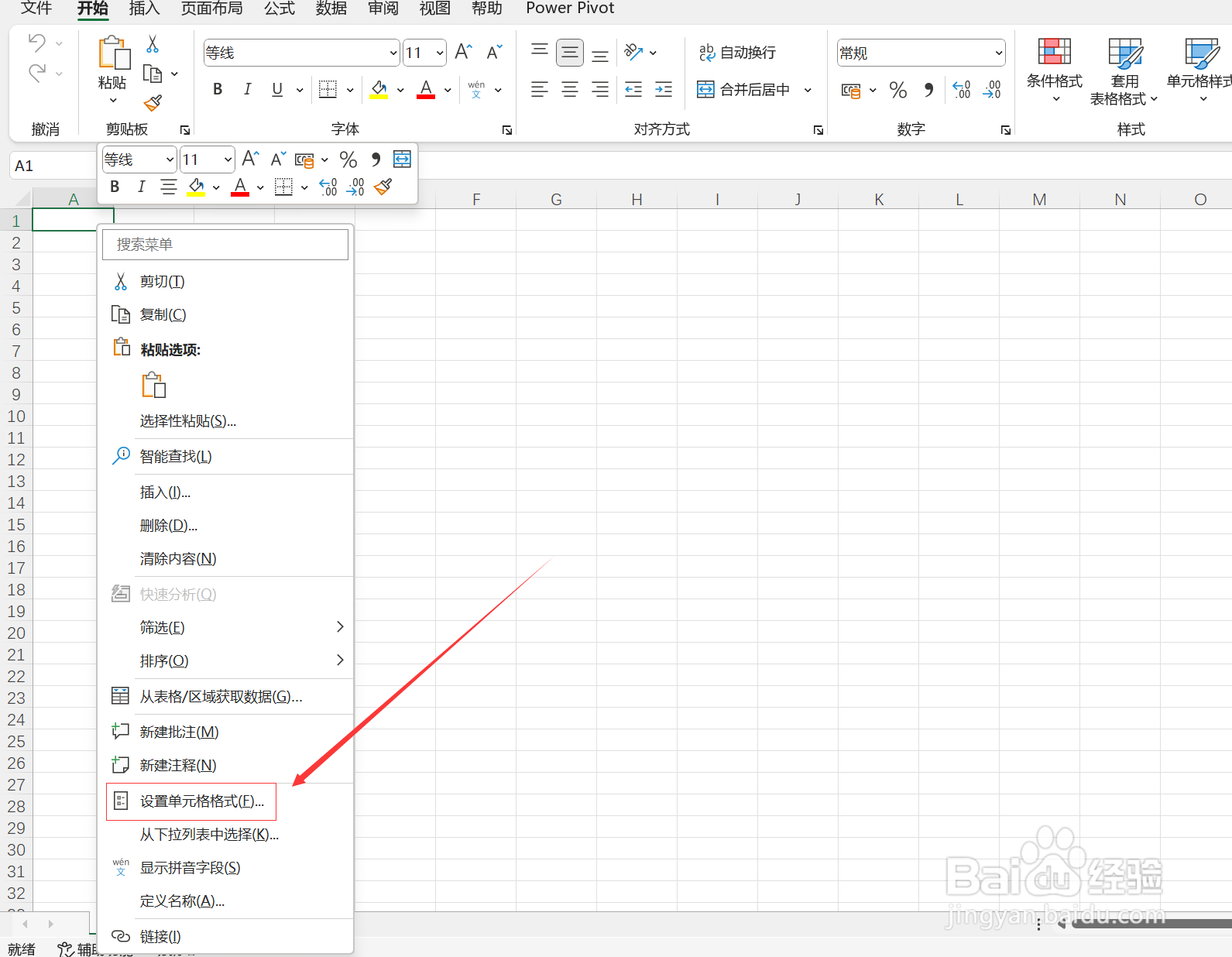The width and height of the screenshot is (1232, 957).
Task: Toggle middle vertical alignment button
Action: pos(570,53)
